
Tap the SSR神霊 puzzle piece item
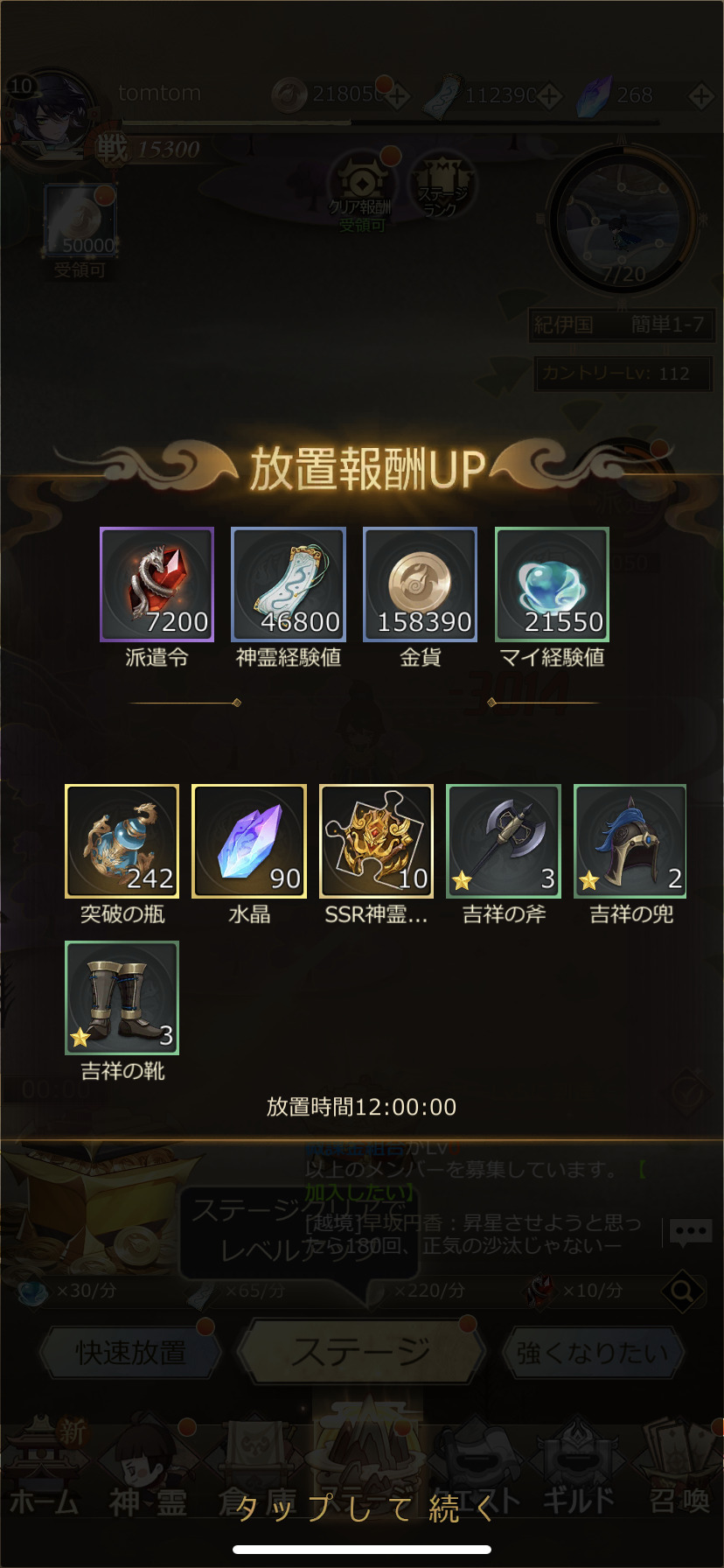pyautogui.click(x=377, y=842)
